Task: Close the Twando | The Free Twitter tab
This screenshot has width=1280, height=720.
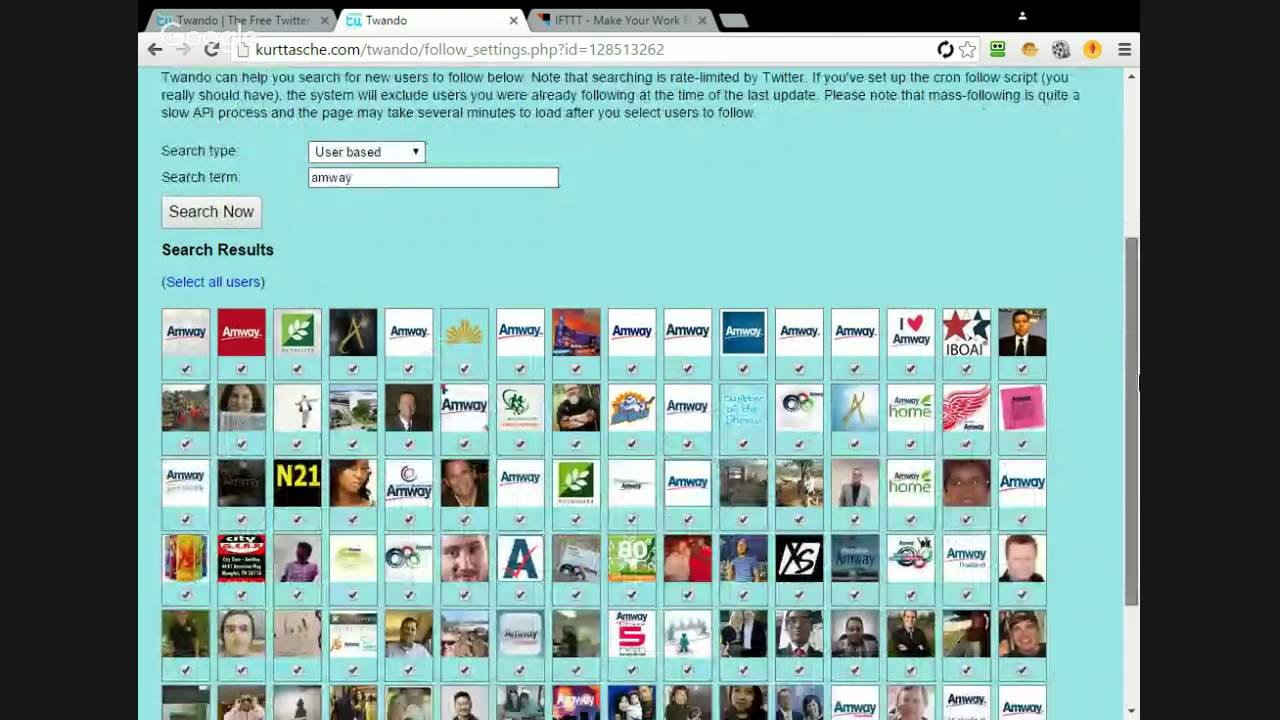Action: click(x=324, y=20)
